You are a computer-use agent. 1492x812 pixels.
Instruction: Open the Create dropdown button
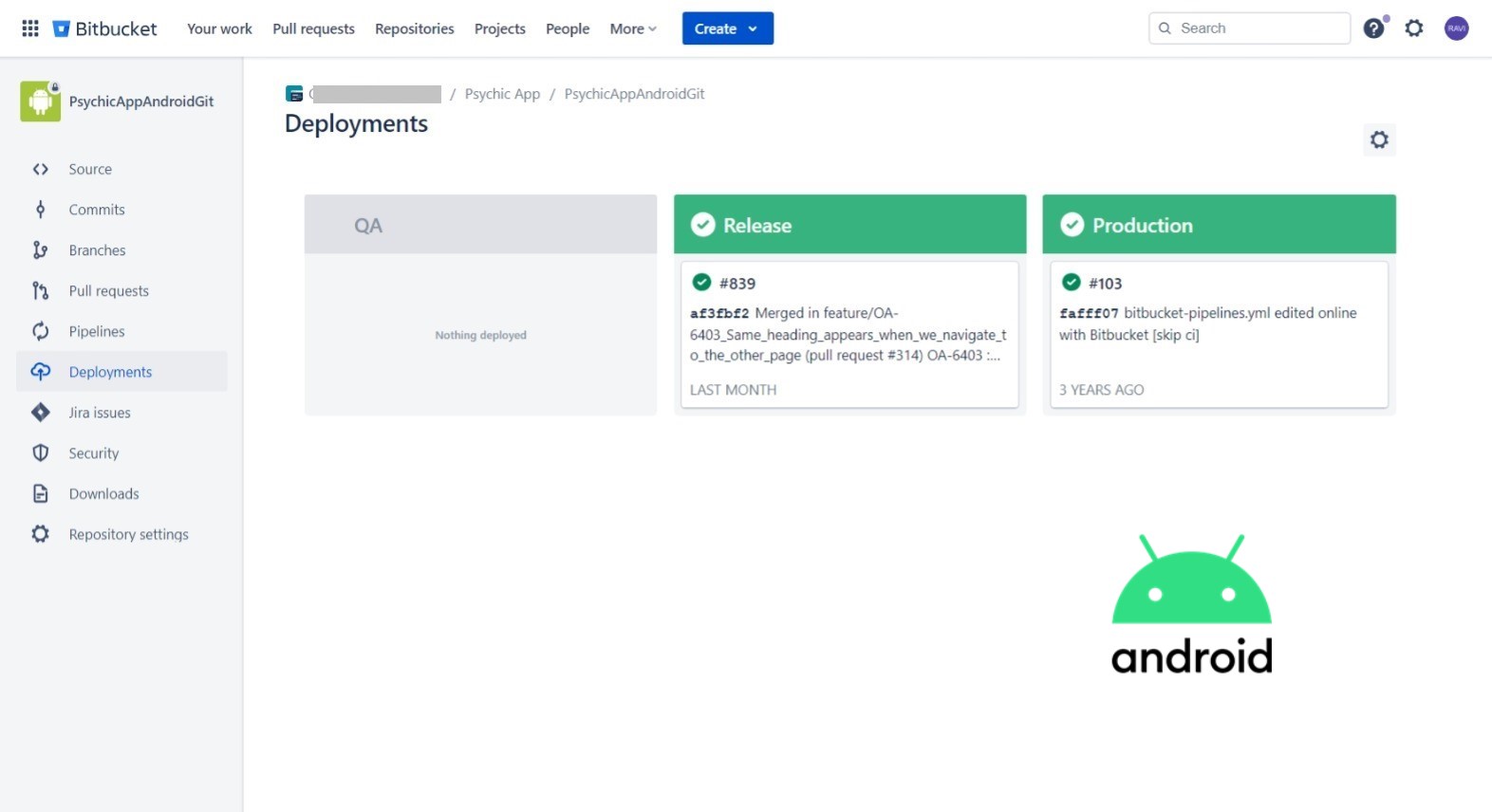(x=727, y=28)
